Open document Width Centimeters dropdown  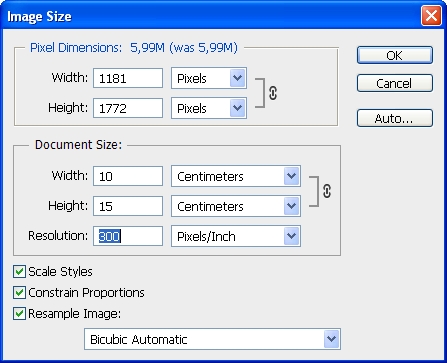coord(236,176)
